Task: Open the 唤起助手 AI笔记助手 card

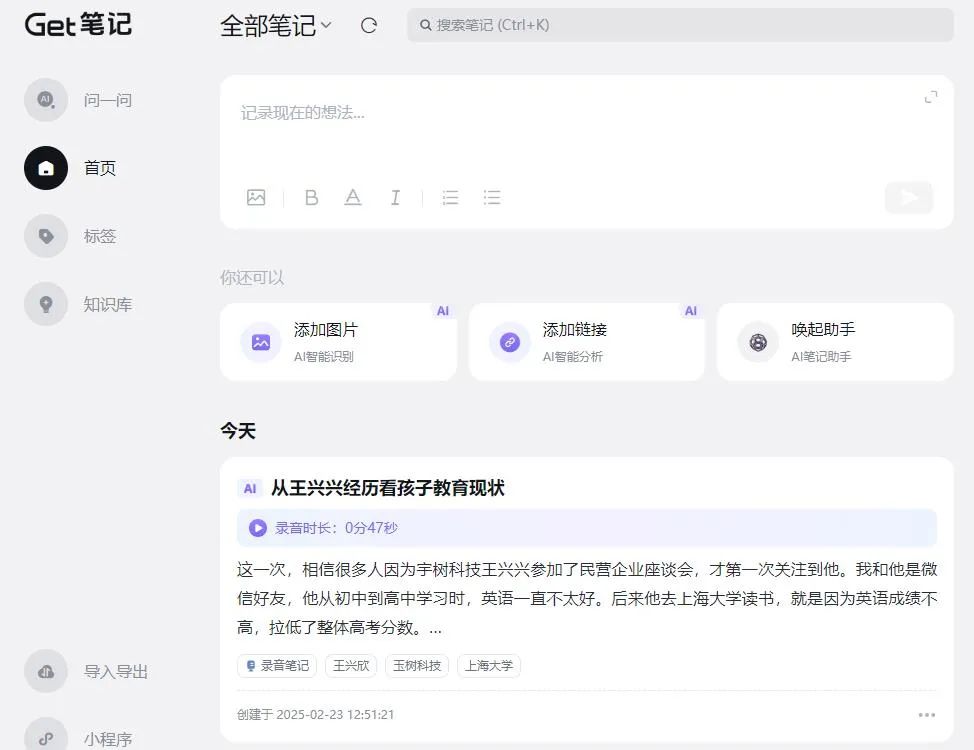Action: [835, 342]
